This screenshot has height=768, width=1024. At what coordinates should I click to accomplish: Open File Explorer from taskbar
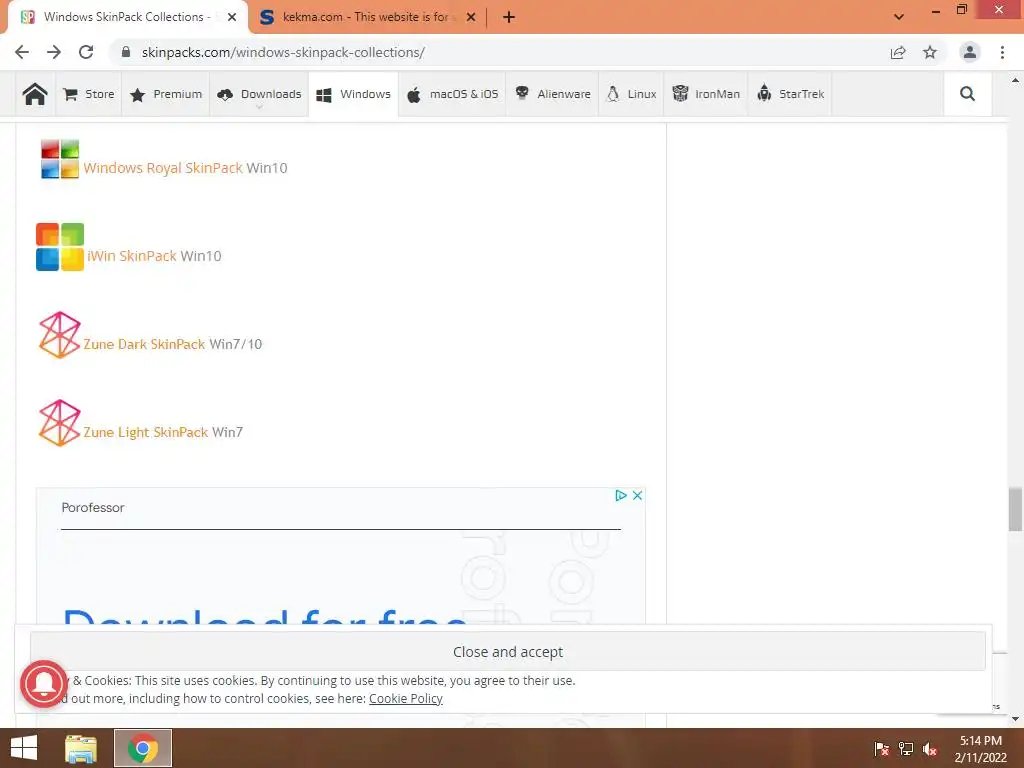click(x=81, y=748)
